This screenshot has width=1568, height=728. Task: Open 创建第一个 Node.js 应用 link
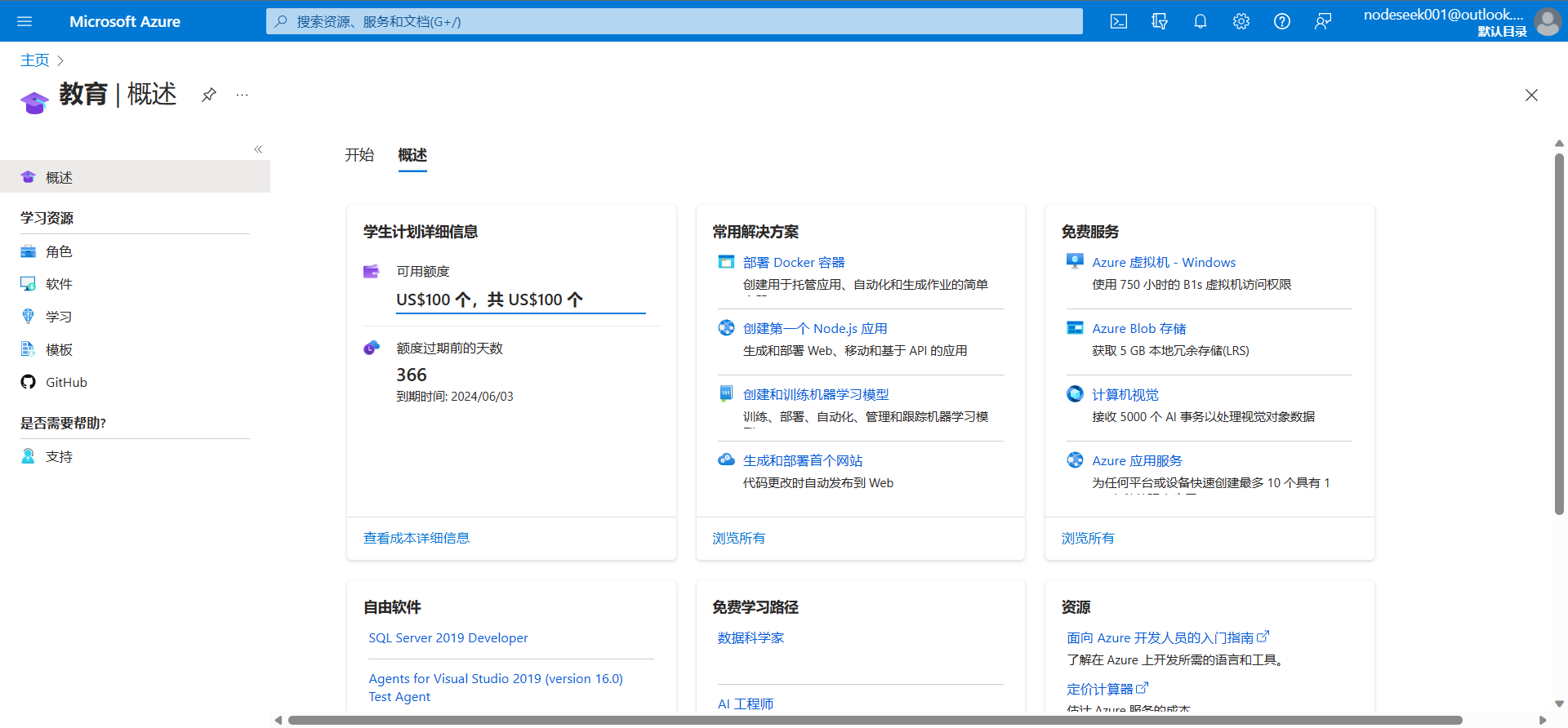815,328
